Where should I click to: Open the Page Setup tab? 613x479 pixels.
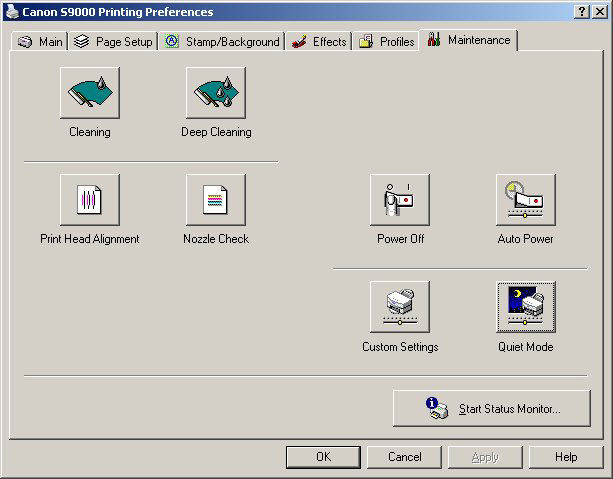pos(113,41)
